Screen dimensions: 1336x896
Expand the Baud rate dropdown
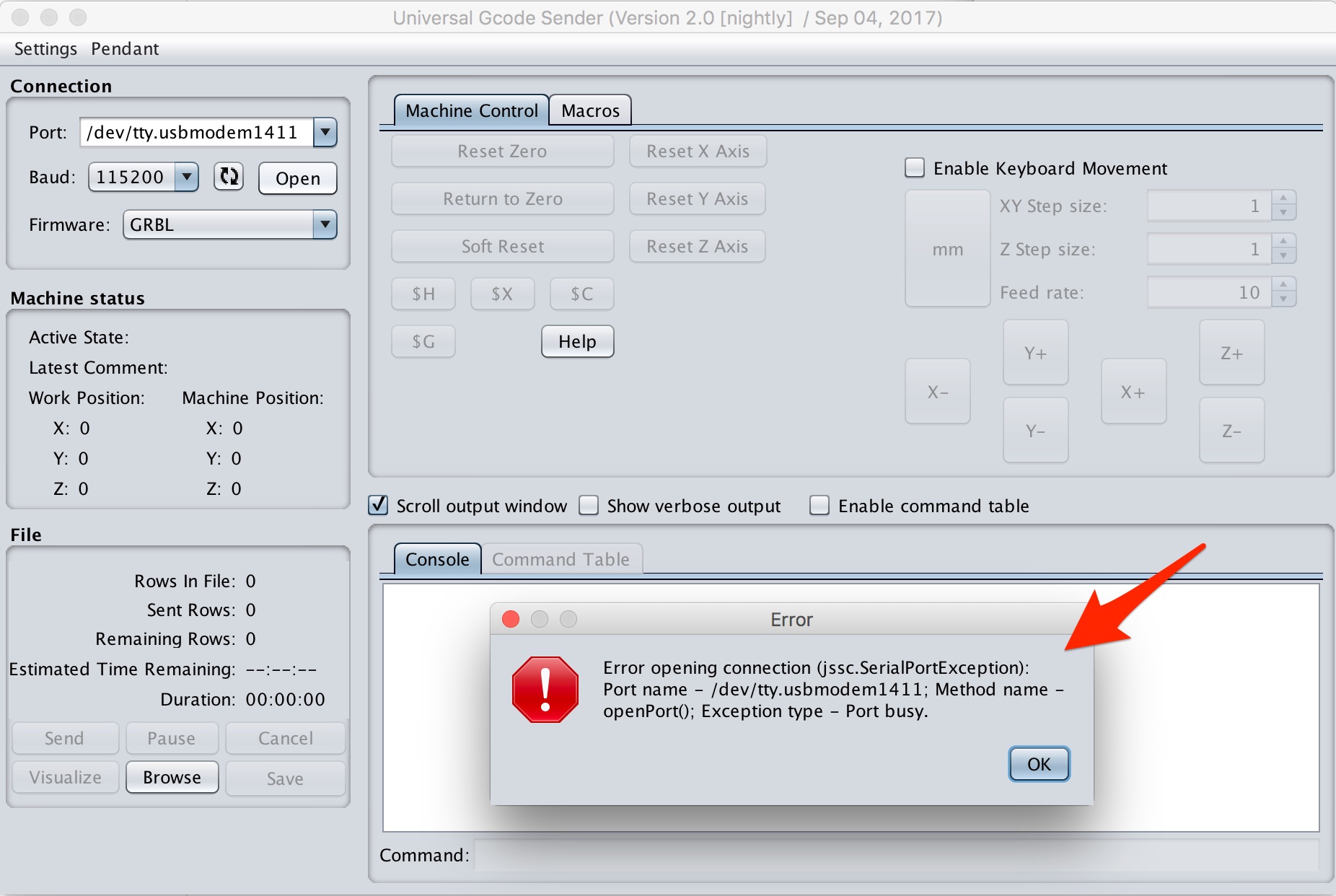click(x=187, y=177)
